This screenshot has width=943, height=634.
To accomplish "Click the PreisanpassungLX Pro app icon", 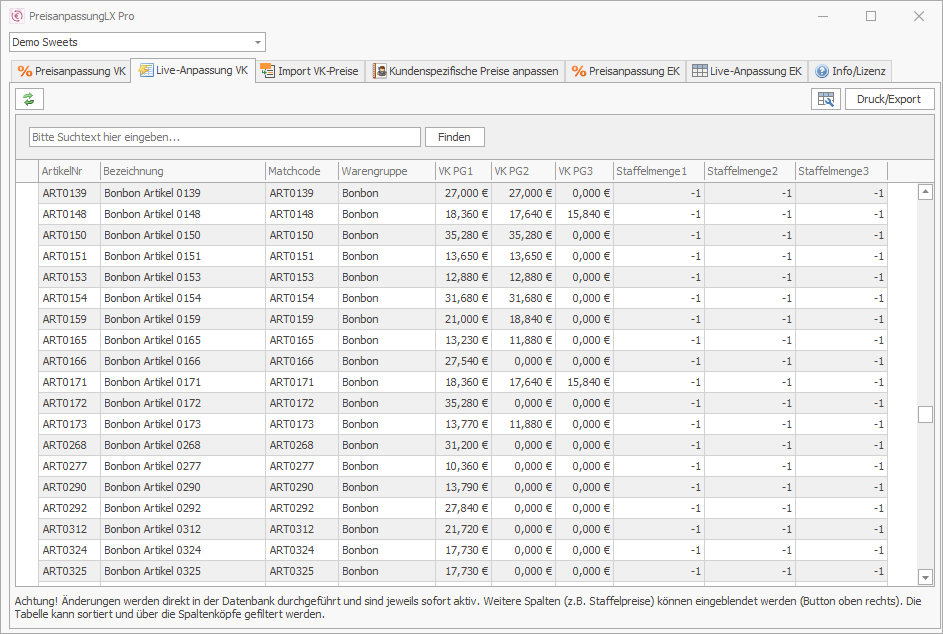I will [16, 16].
